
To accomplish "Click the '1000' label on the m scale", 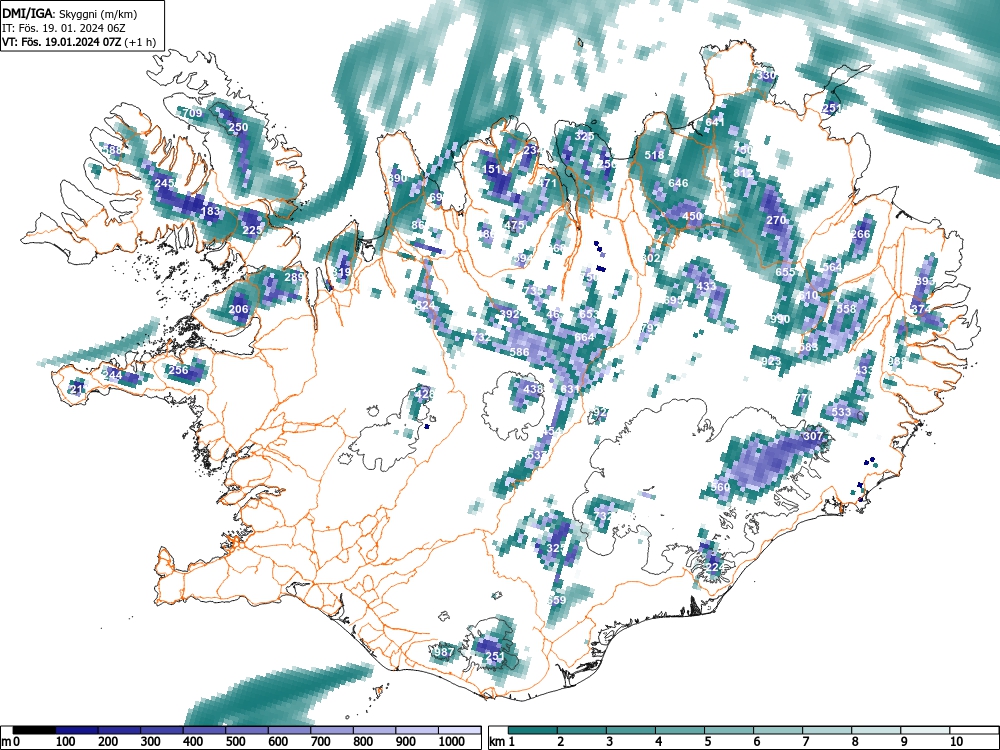I will [x=452, y=742].
